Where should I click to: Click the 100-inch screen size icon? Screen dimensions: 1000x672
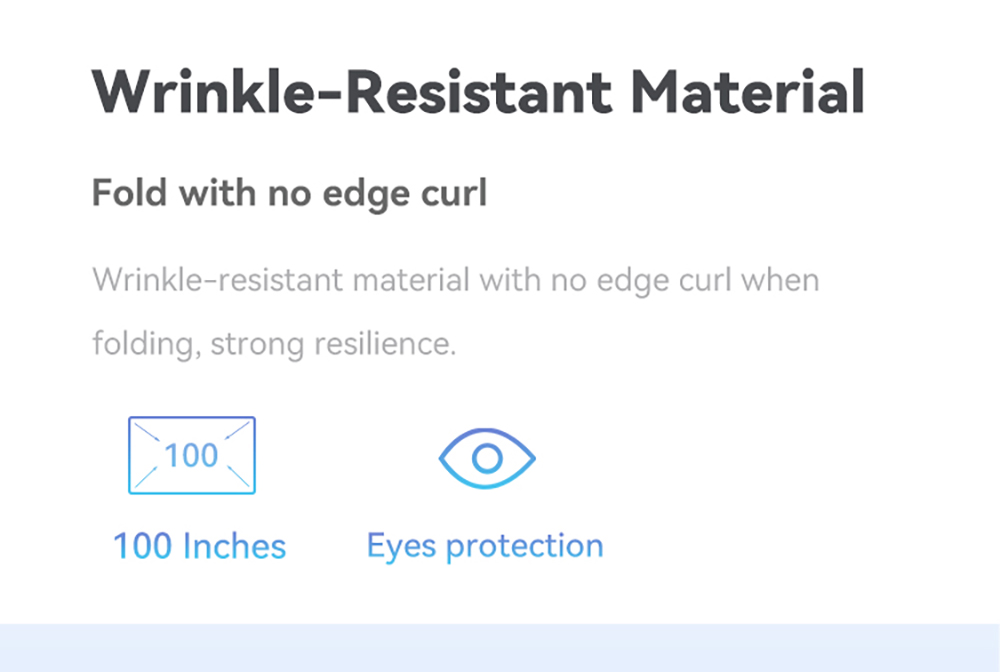(192, 455)
